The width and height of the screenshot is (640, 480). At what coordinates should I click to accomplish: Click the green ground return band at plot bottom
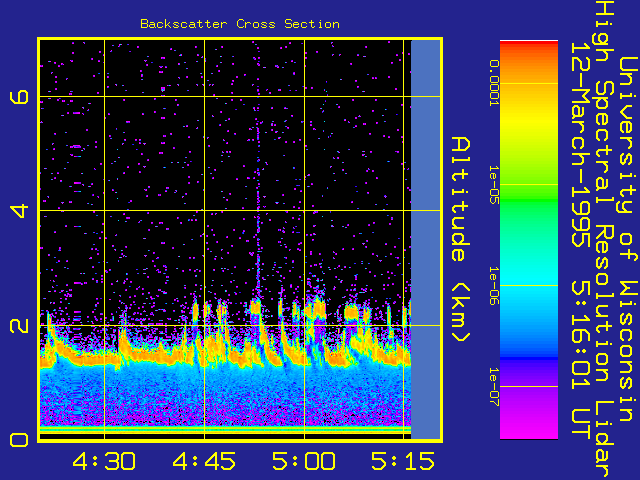(225, 429)
